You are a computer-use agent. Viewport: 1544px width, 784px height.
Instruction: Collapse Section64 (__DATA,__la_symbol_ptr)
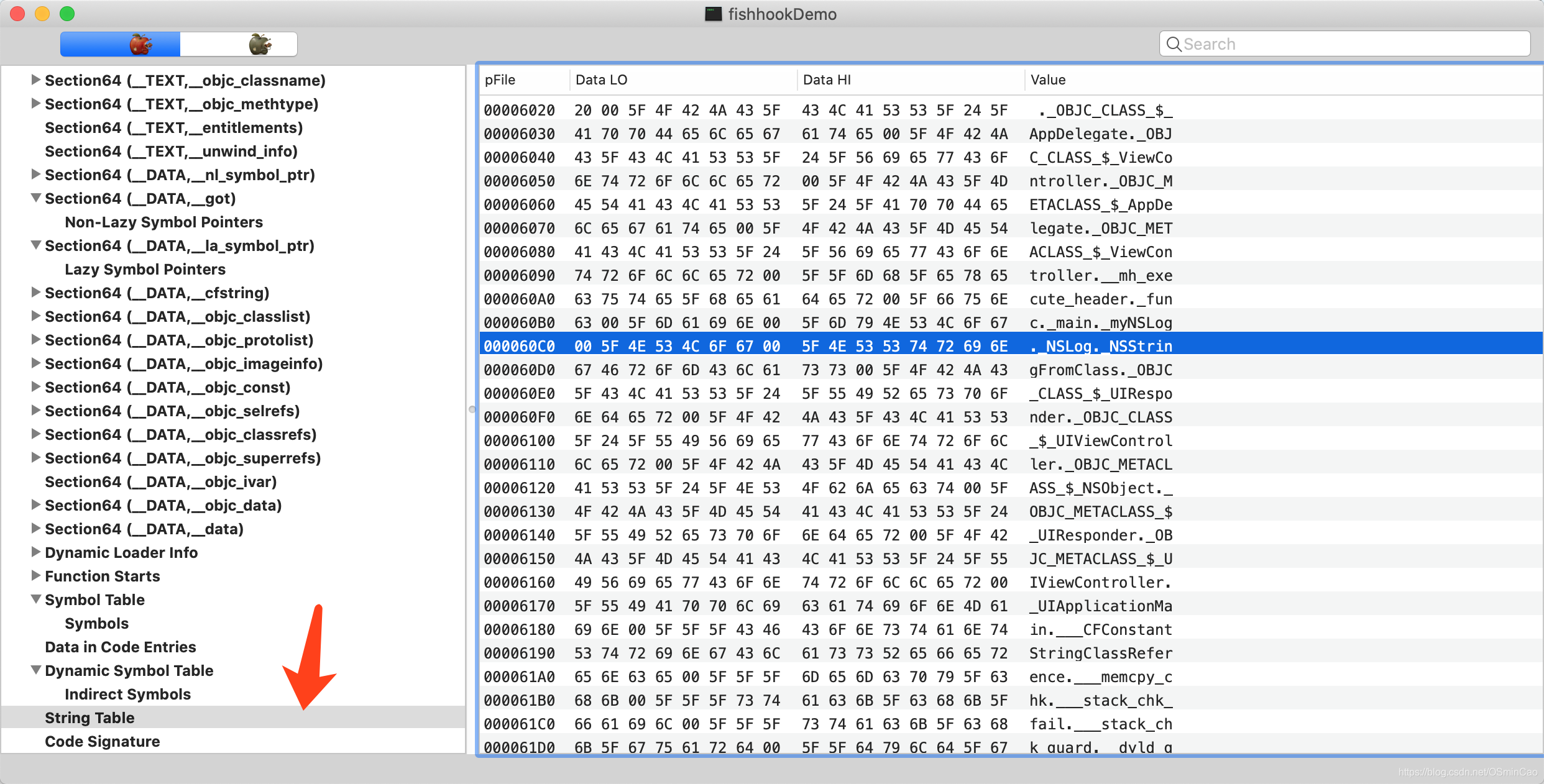click(36, 245)
